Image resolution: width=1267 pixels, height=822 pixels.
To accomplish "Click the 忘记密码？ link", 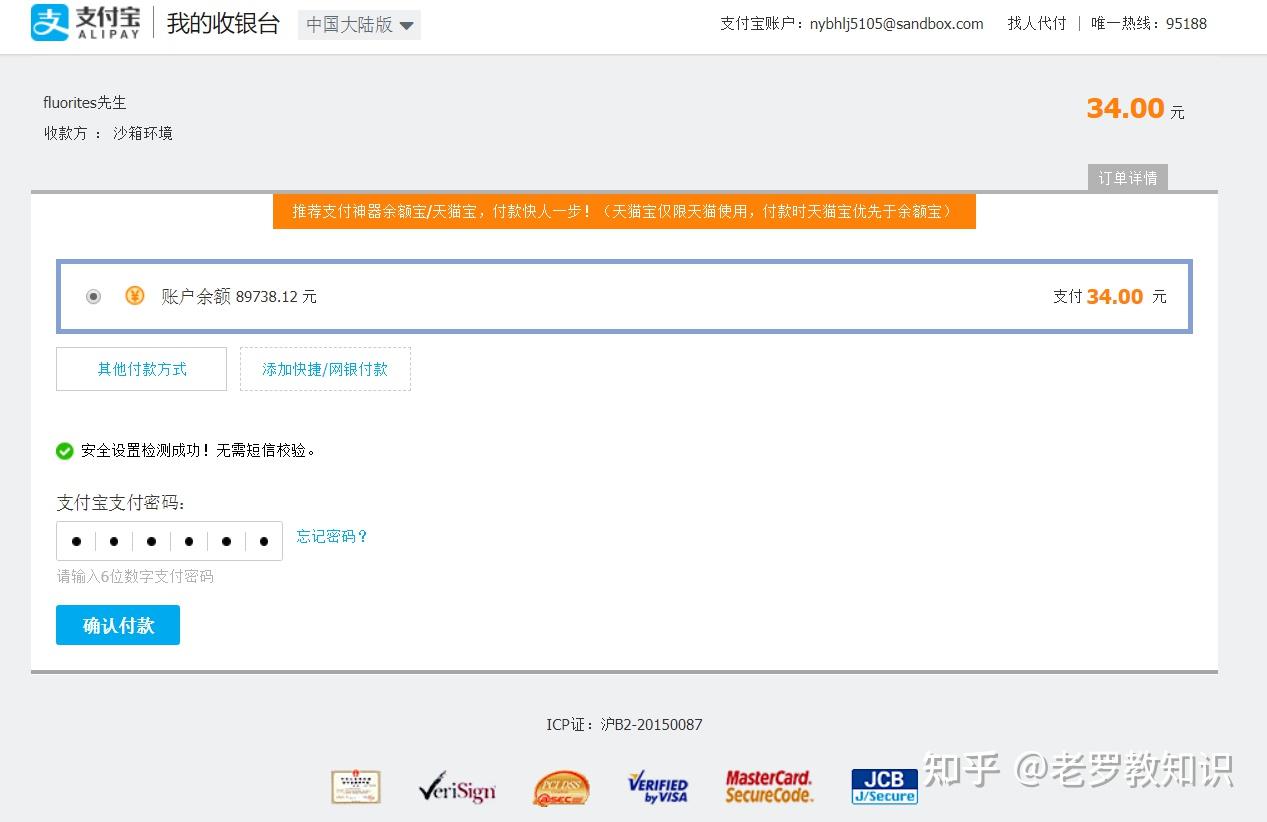I will 333,536.
